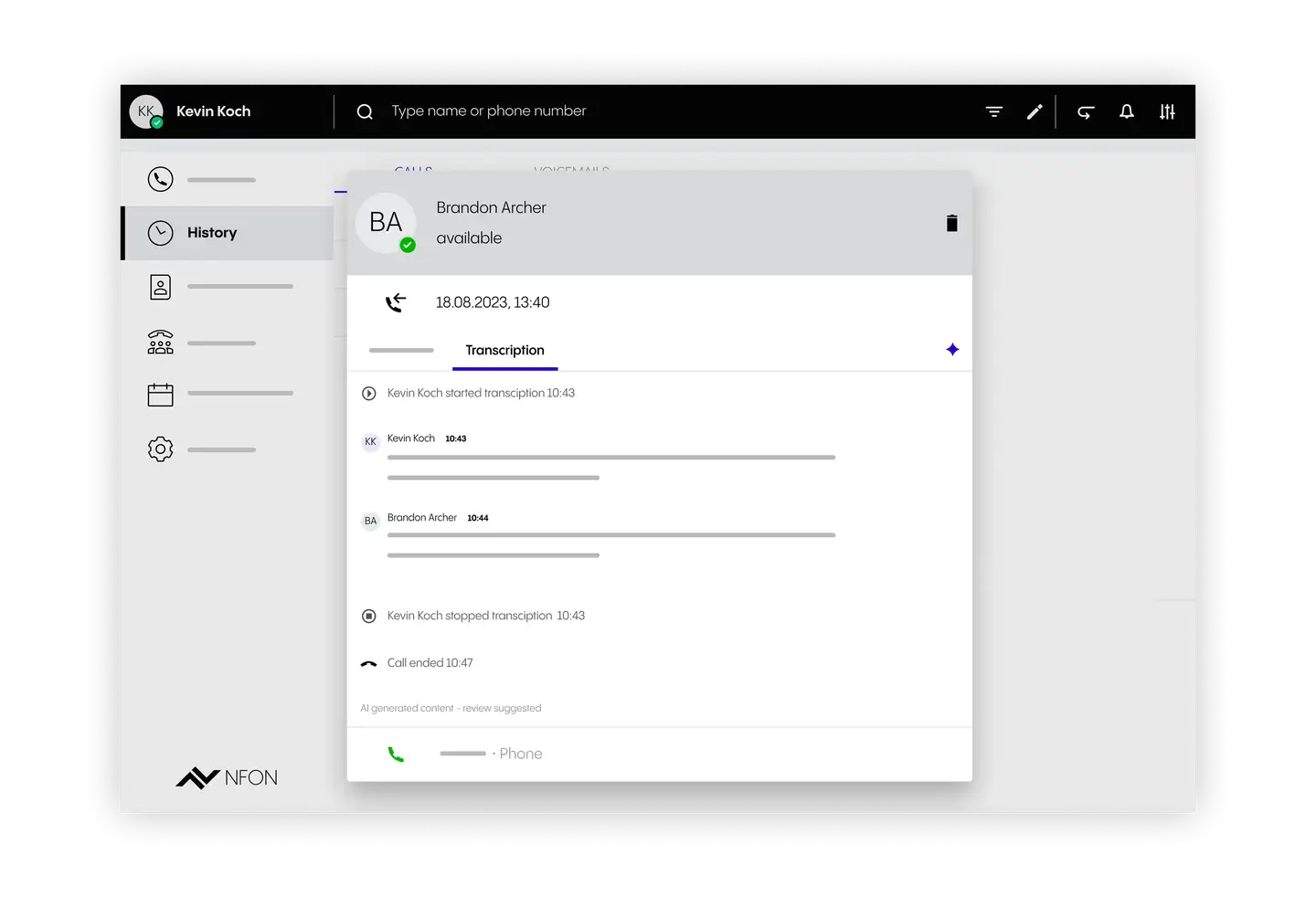Open the conference phone sidebar icon
Screen dimensions: 1316x897
(161, 343)
